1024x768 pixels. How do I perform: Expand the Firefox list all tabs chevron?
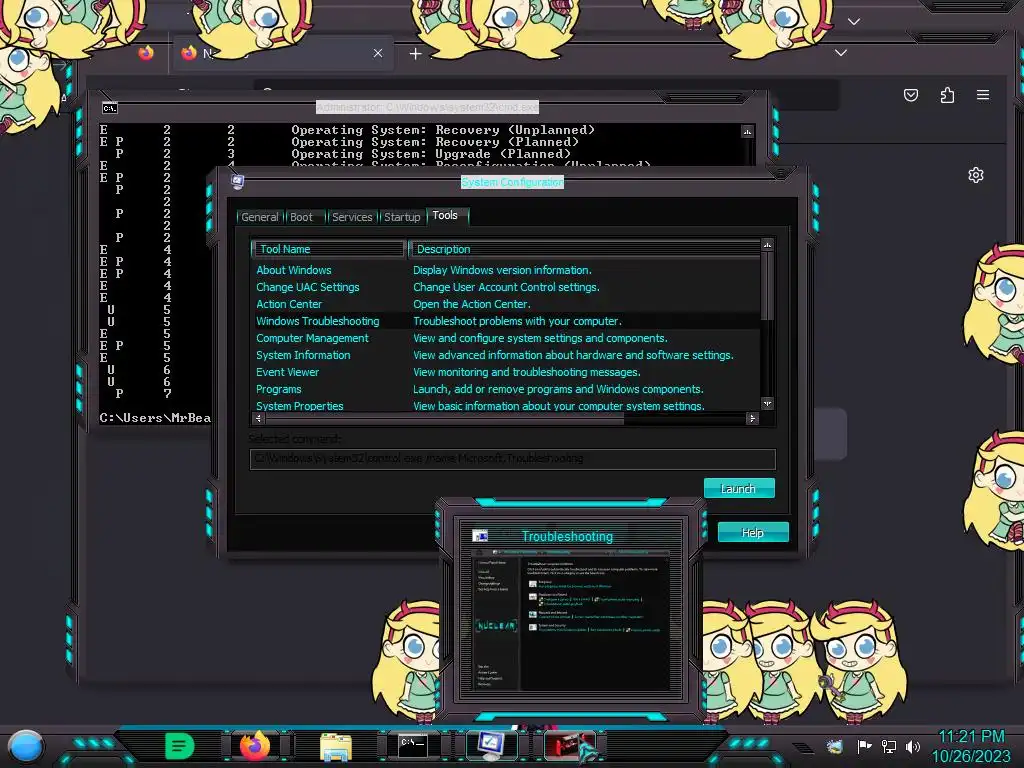(840, 53)
